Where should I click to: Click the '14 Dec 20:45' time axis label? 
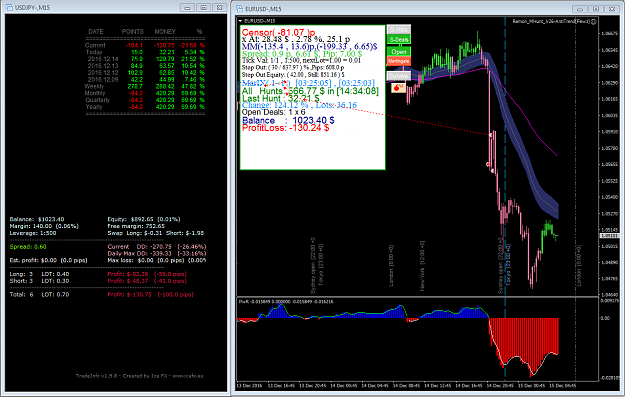pyautogui.click(x=499, y=386)
